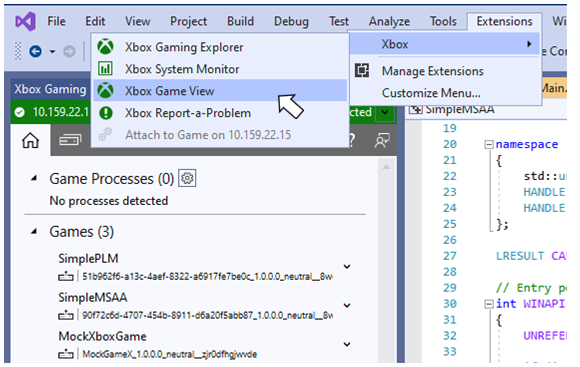This screenshot has height=367, width=580.
Task: Click the toolbar grip handle
Action: pos(17,51)
